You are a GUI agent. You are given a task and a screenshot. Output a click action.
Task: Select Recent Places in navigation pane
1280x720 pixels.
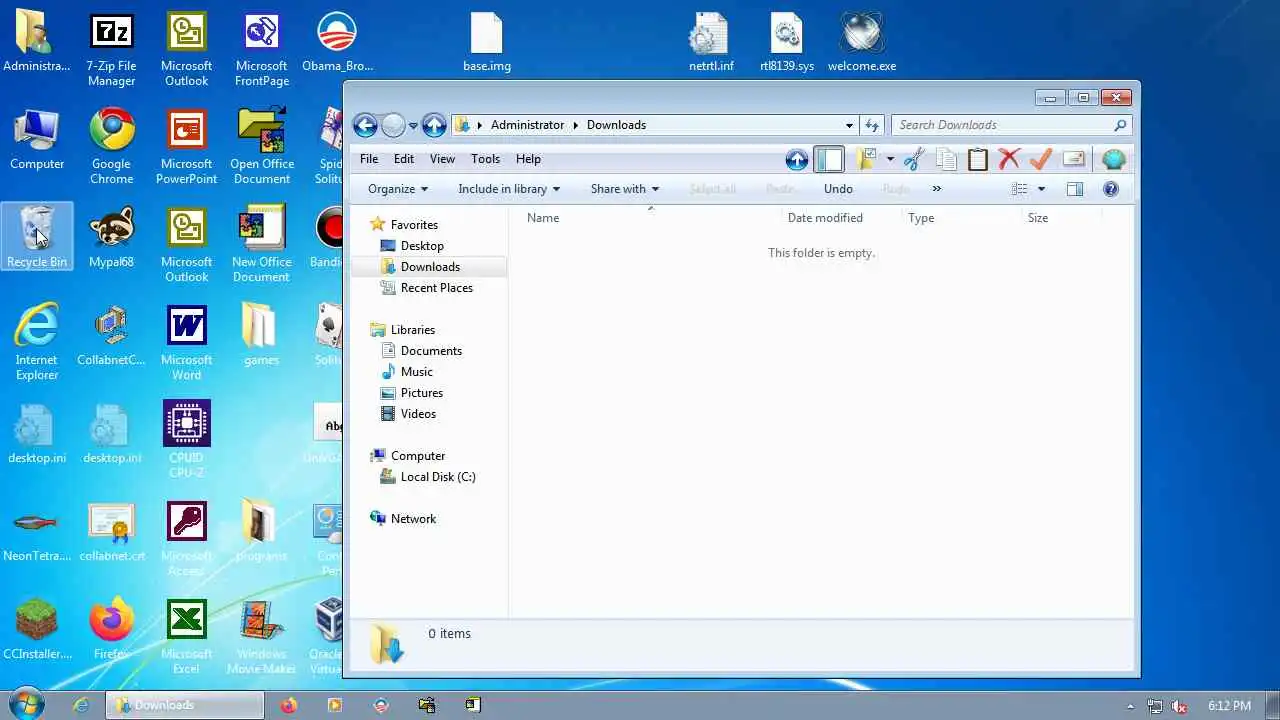click(436, 288)
